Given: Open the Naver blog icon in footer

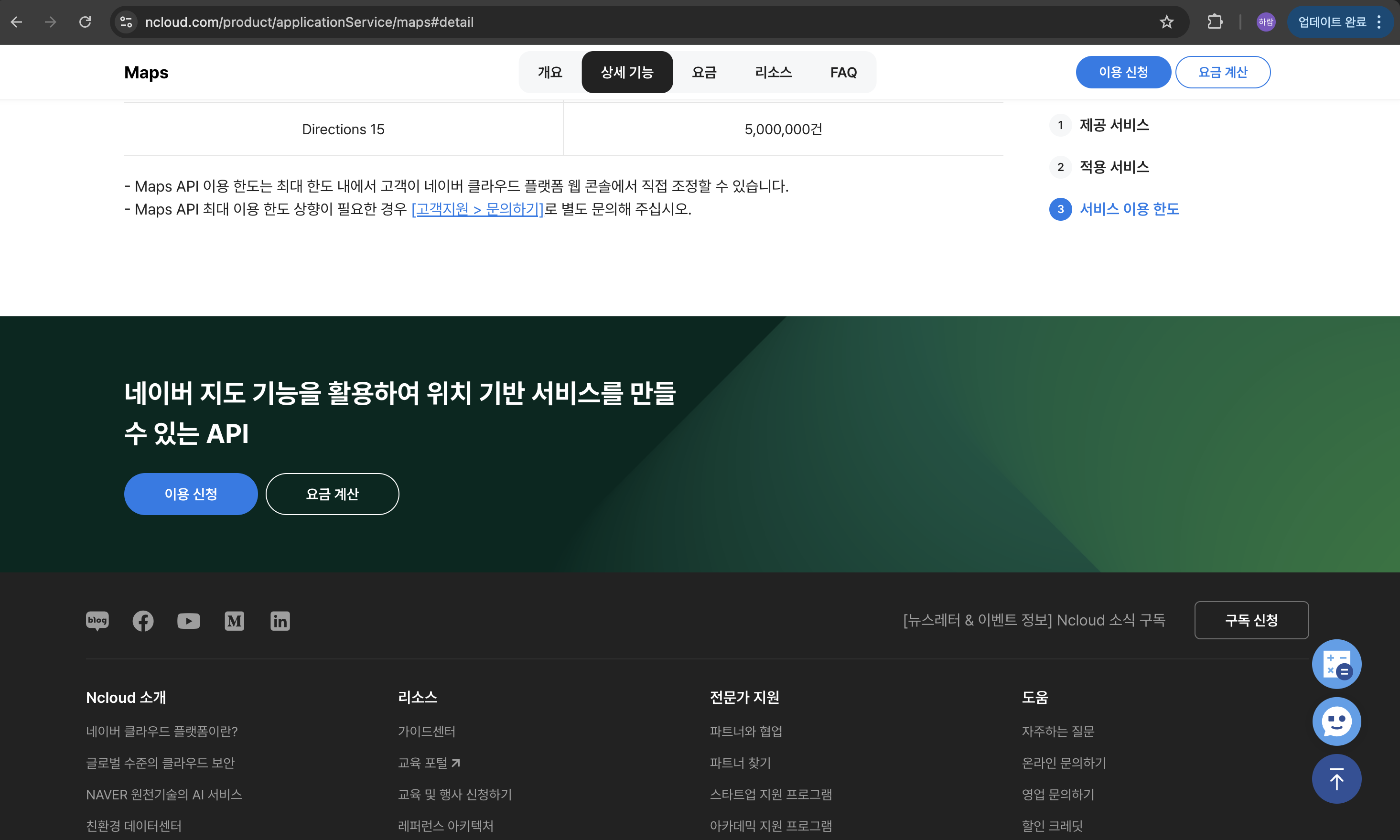Looking at the screenshot, I should pyautogui.click(x=97, y=620).
